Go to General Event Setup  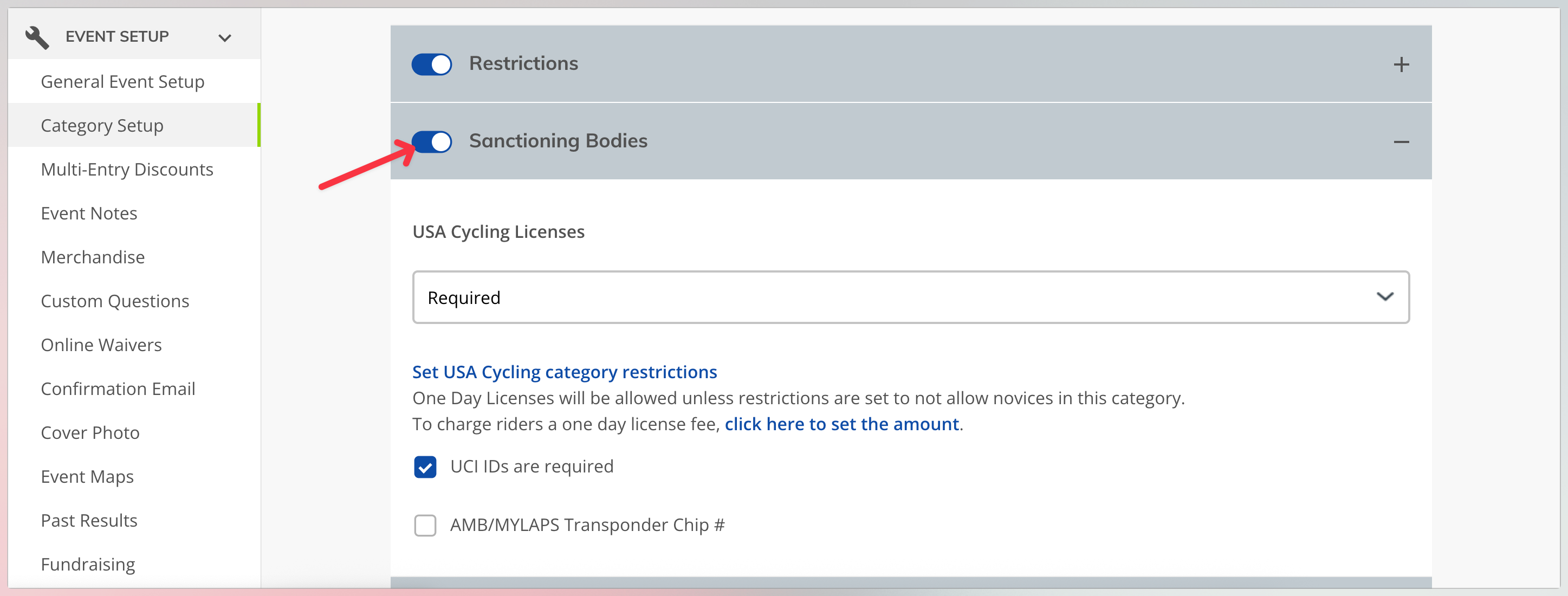tap(122, 82)
